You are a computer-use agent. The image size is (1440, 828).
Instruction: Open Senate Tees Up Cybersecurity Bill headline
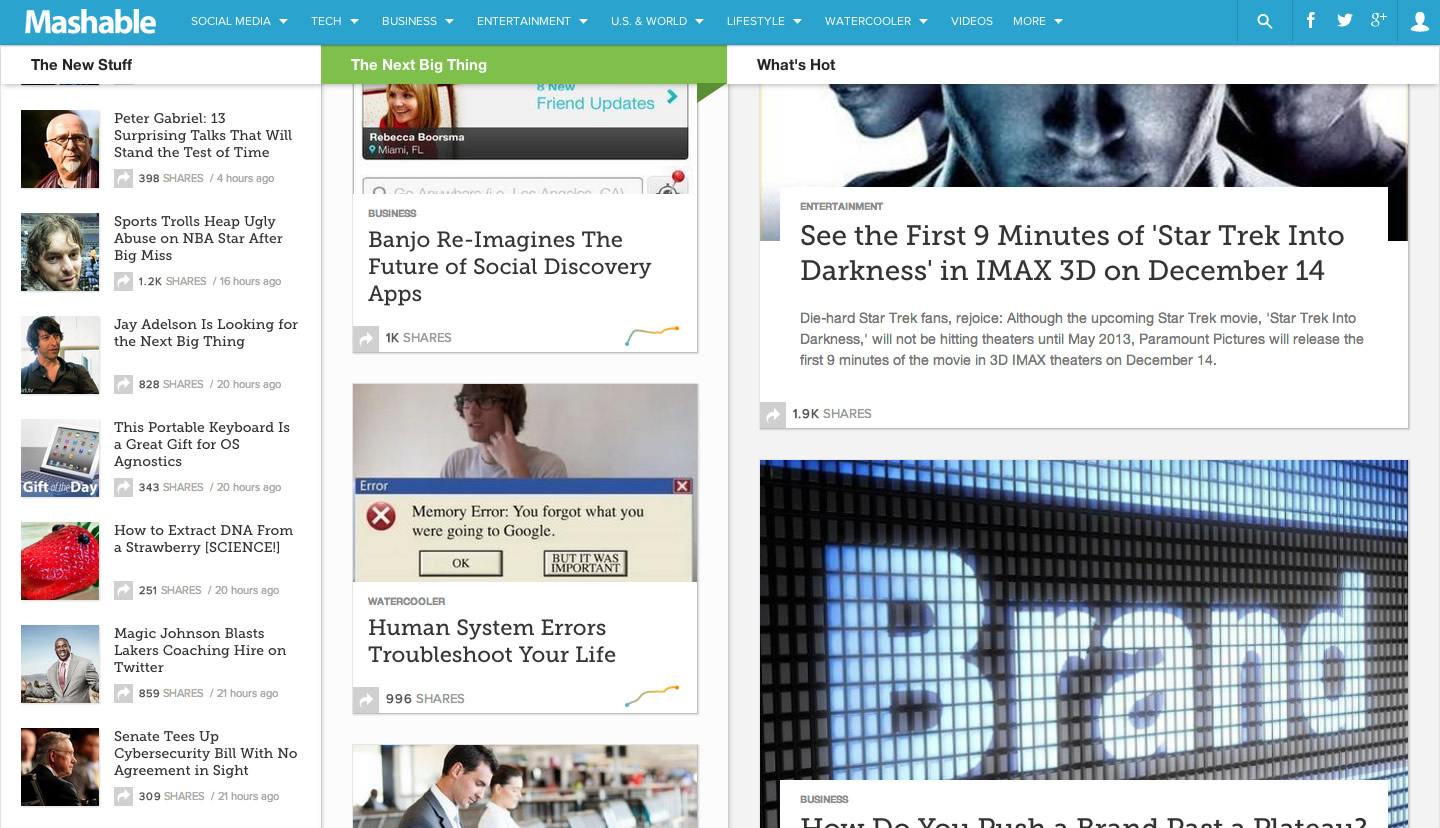[205, 753]
